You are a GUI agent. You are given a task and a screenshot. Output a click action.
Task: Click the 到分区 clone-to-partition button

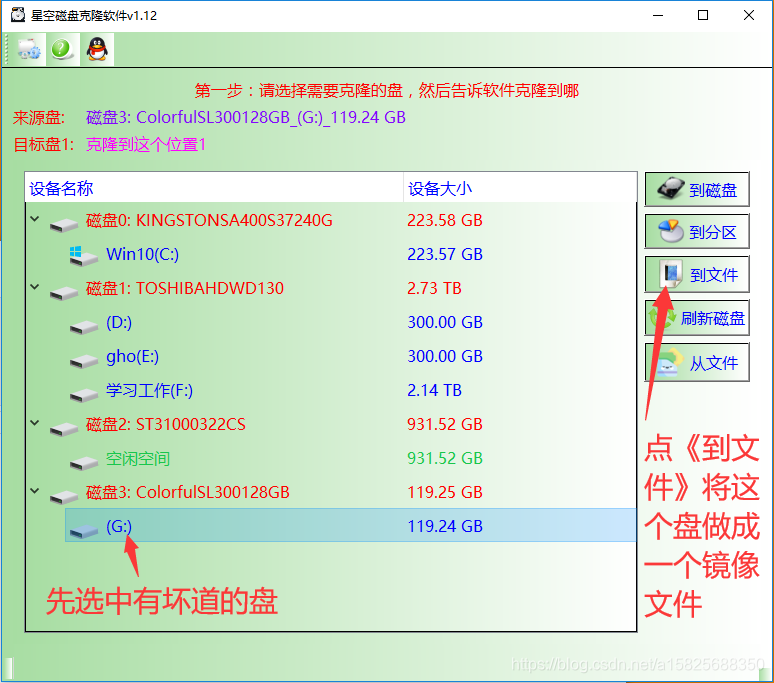[x=697, y=231]
